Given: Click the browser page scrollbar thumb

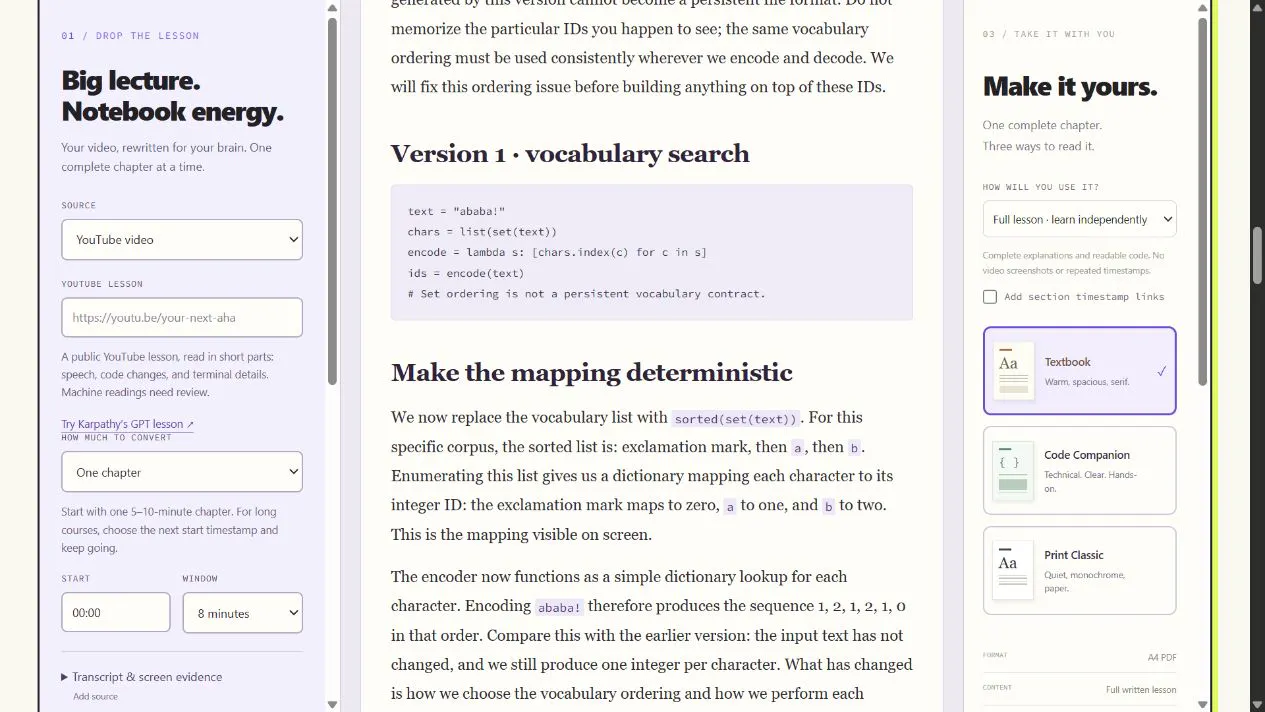Looking at the screenshot, I should click(1257, 255).
